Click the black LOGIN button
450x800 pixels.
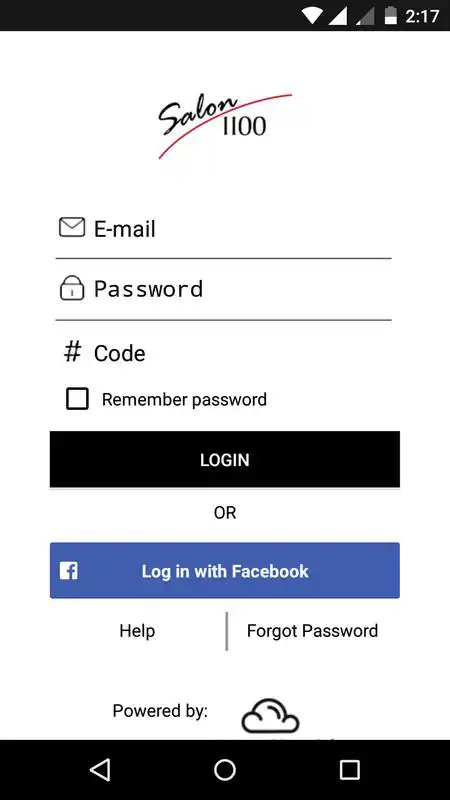(225, 460)
